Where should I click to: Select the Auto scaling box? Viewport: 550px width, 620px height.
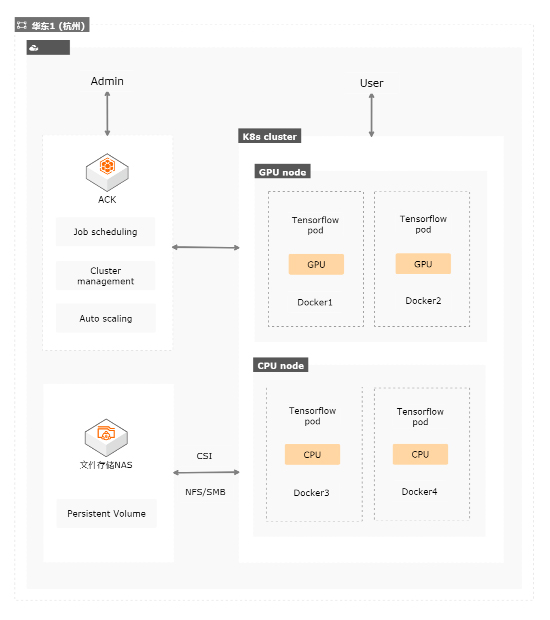click(x=106, y=318)
